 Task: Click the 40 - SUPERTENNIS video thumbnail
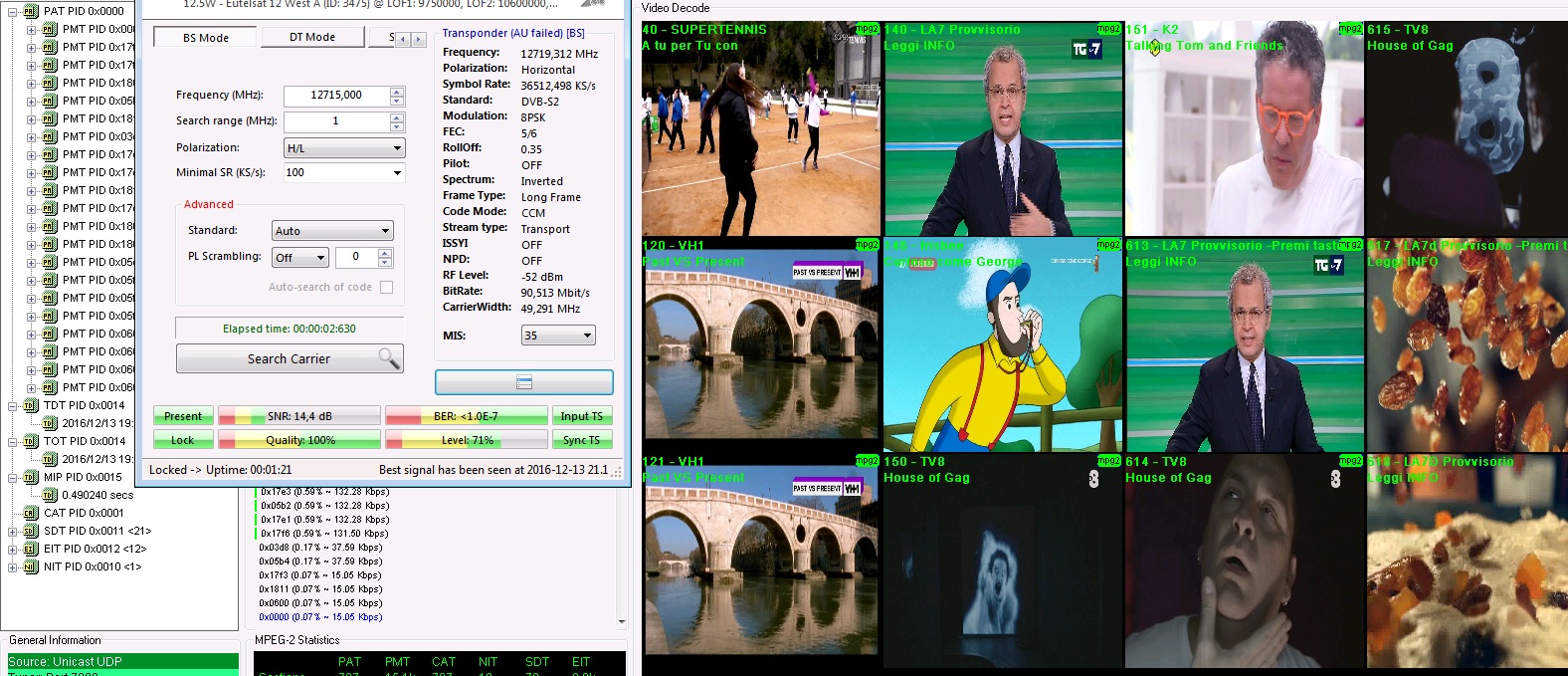click(x=760, y=129)
